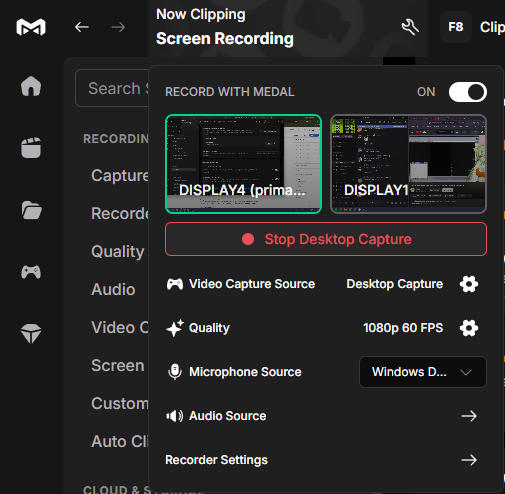505x494 pixels.
Task: Open the Video C... settings menu item
Action: pos(120,327)
